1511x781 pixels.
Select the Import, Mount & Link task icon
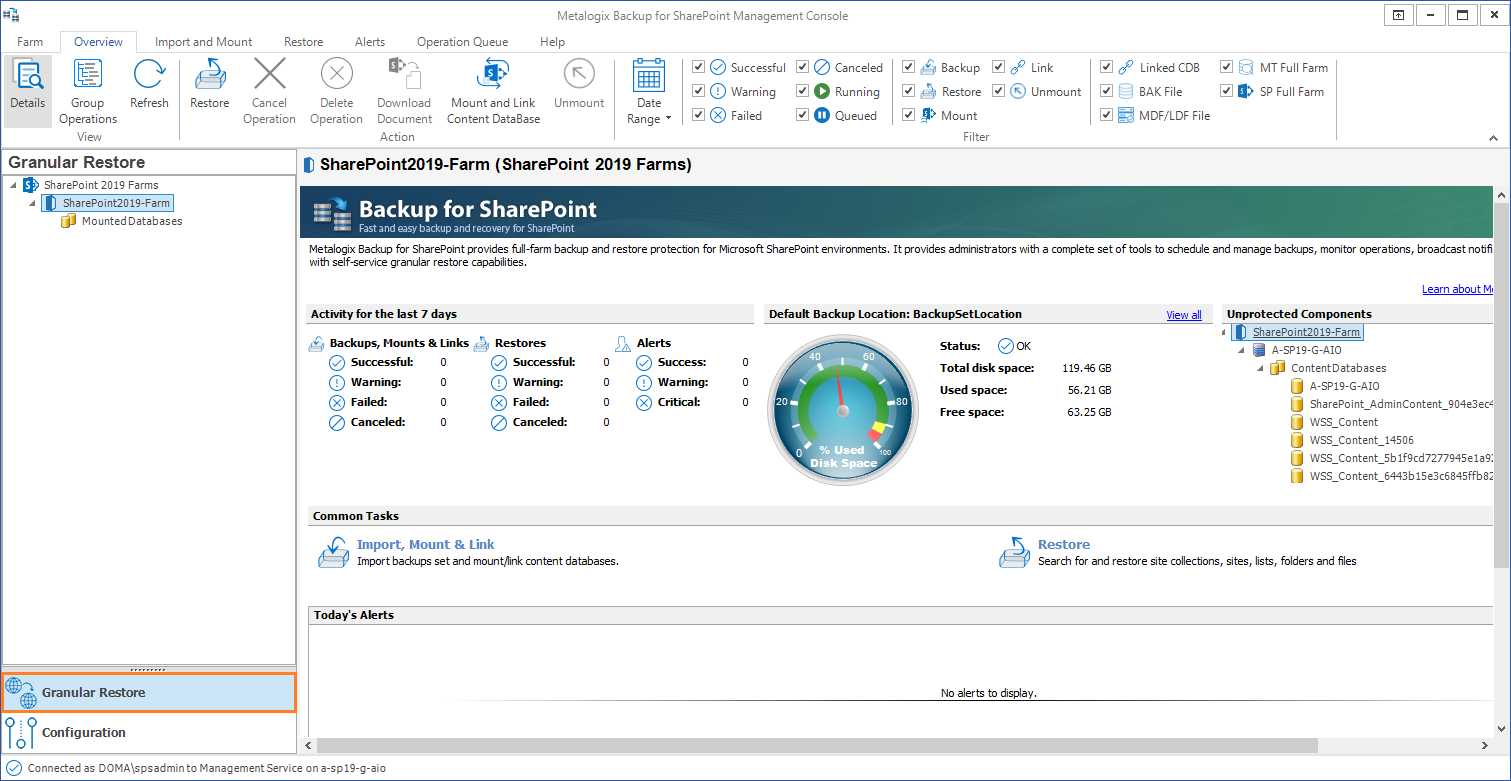pos(332,552)
